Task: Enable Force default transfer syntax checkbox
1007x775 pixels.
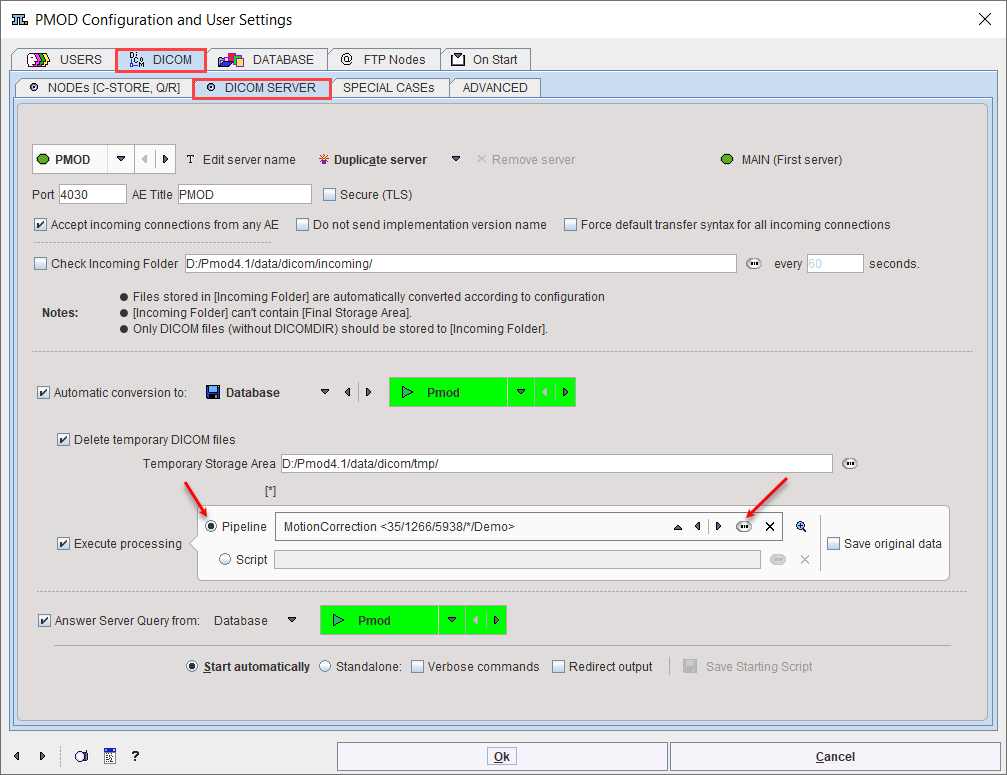Action: (x=570, y=225)
